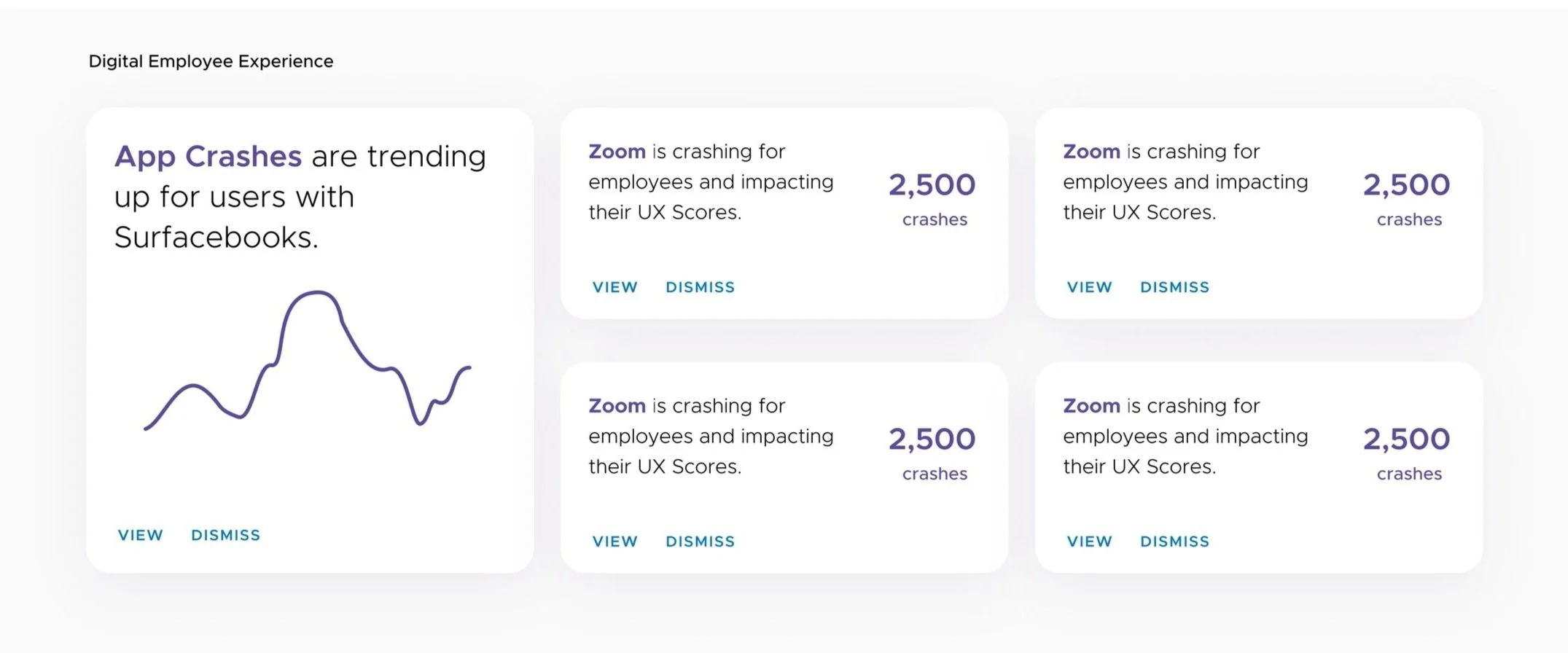The image size is (1568, 653).
Task: Click the 2,500 crashes figure in lower-right card
Action: [1406, 439]
